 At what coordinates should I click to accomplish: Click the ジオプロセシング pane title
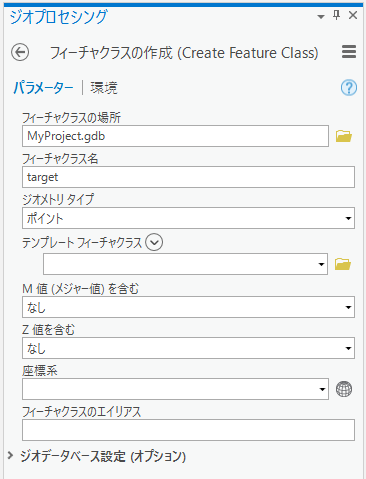click(x=59, y=17)
